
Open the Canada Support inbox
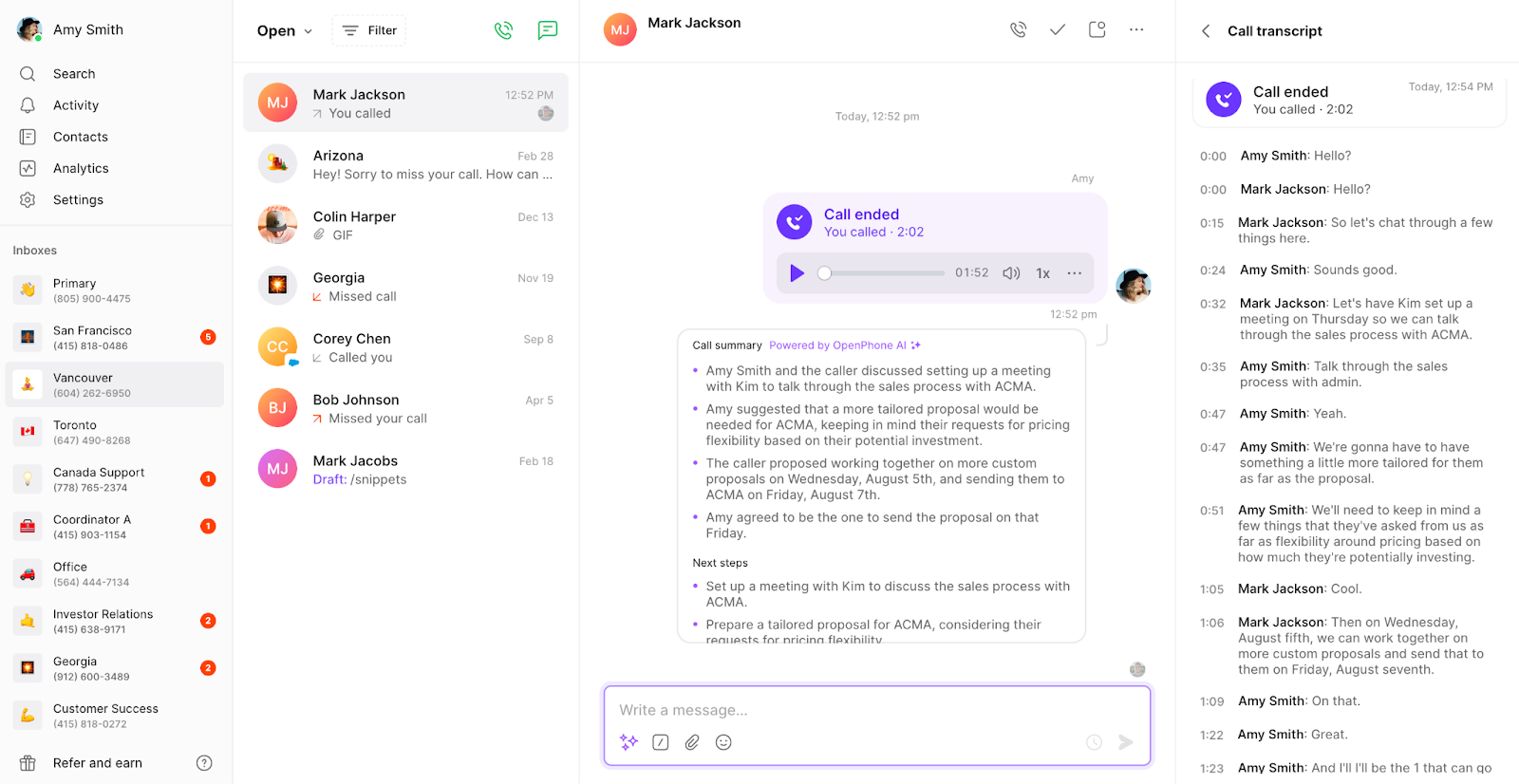pos(114,479)
